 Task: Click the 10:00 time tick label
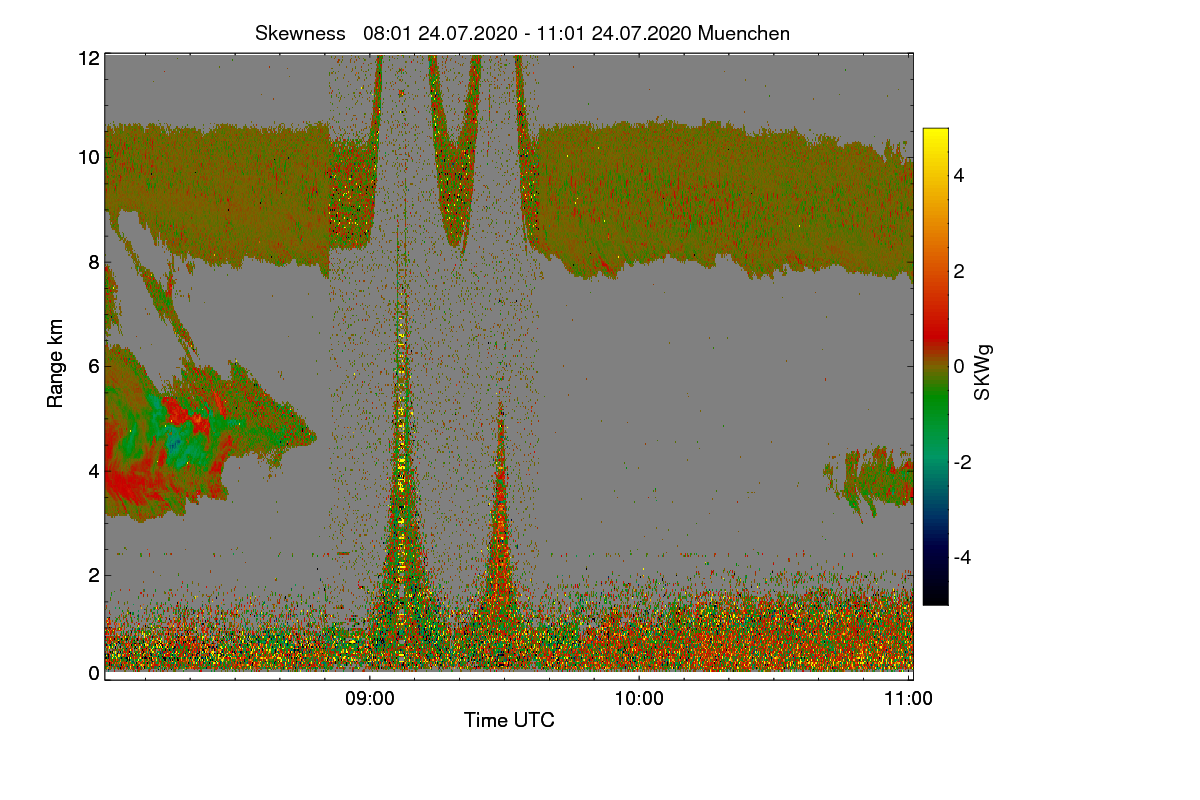click(x=639, y=699)
